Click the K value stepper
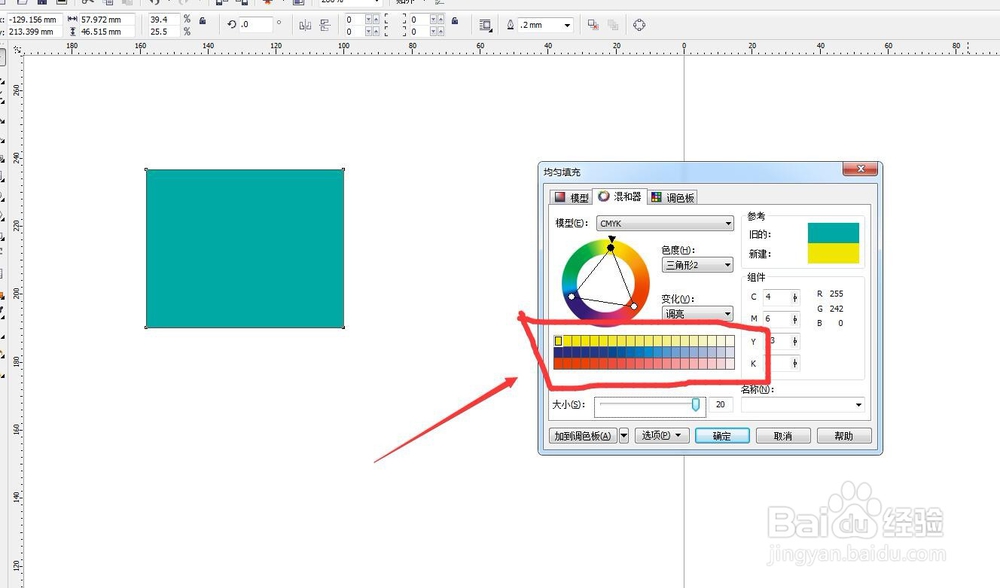The height and width of the screenshot is (588, 1000). (x=795, y=364)
